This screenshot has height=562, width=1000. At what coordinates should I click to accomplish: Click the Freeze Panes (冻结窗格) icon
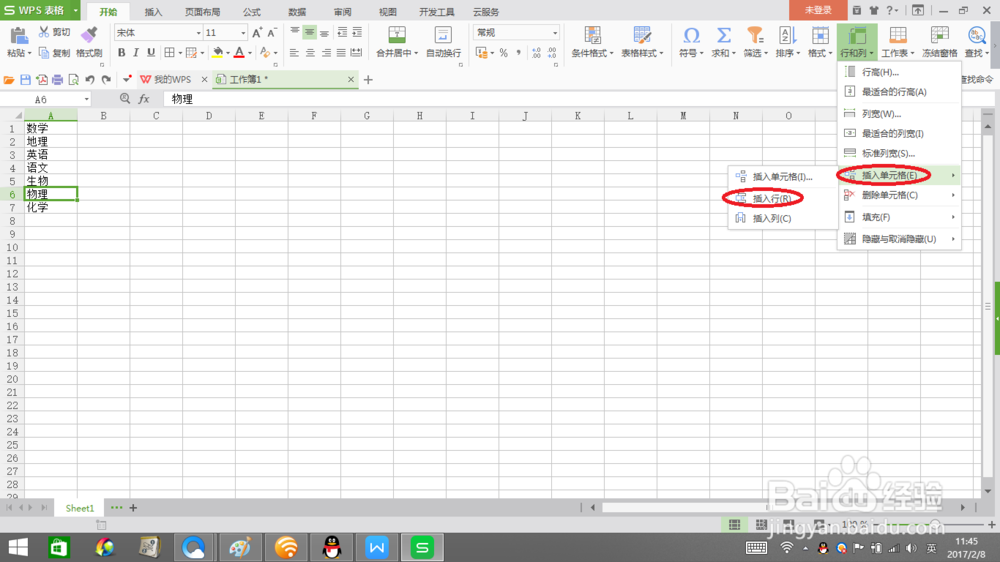click(939, 34)
